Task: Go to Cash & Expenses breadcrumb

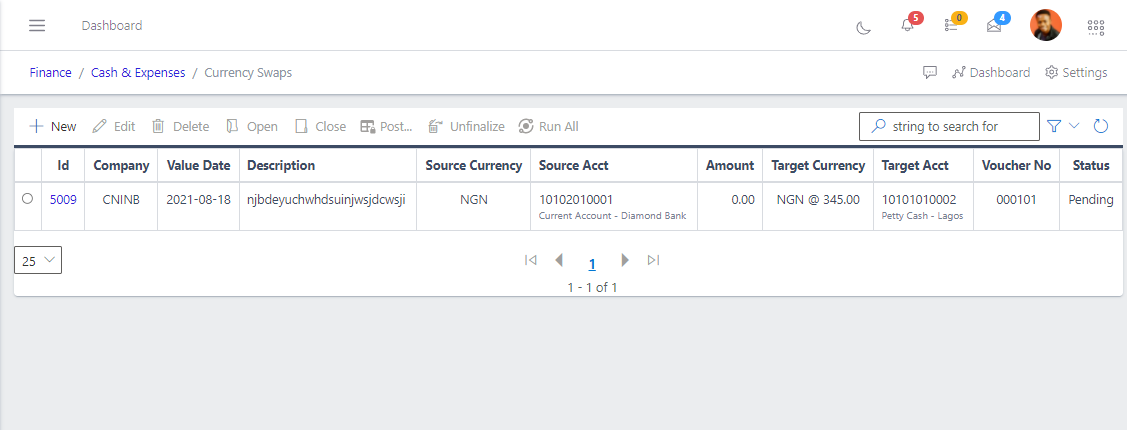Action: point(138,73)
